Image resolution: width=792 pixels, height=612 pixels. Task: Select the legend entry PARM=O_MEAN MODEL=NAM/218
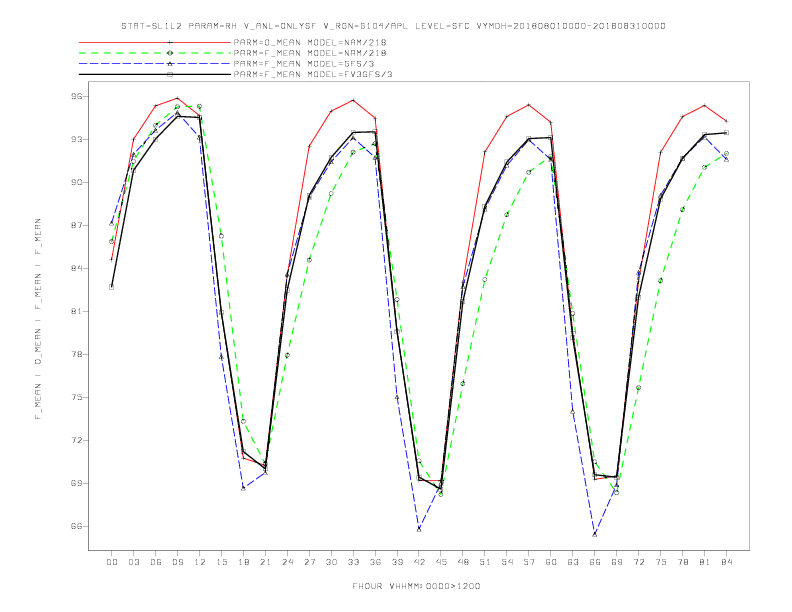(x=310, y=42)
